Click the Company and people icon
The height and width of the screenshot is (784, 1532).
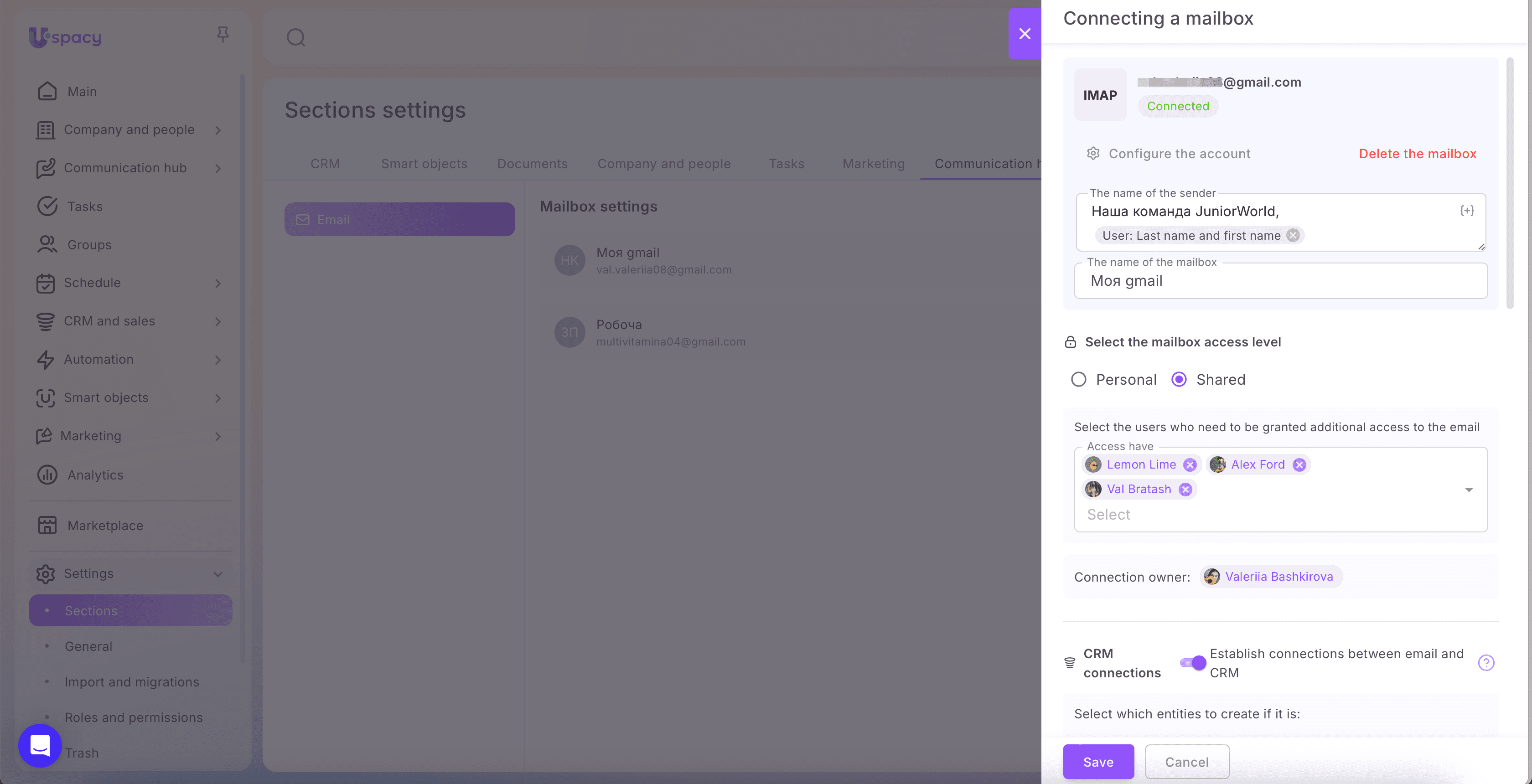(x=46, y=129)
